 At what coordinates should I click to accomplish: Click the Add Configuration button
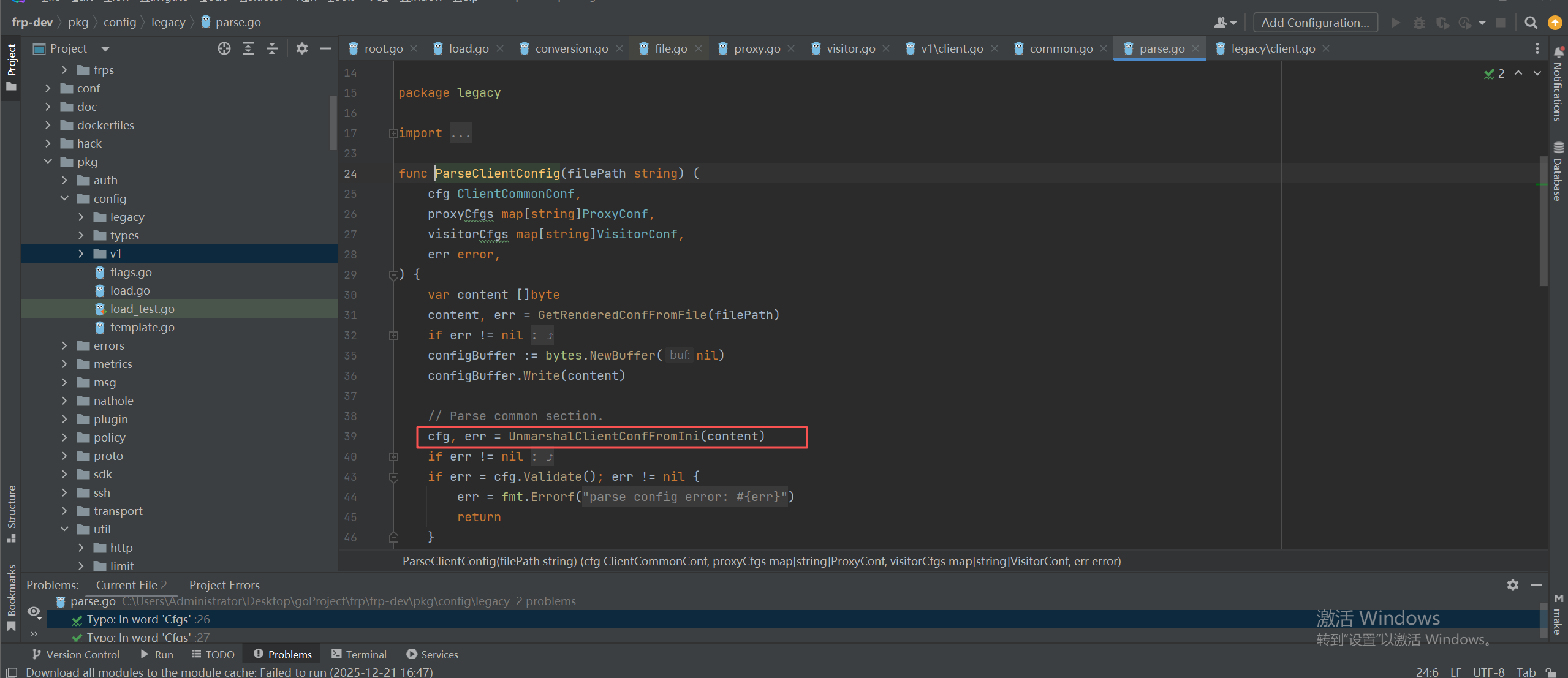point(1315,23)
